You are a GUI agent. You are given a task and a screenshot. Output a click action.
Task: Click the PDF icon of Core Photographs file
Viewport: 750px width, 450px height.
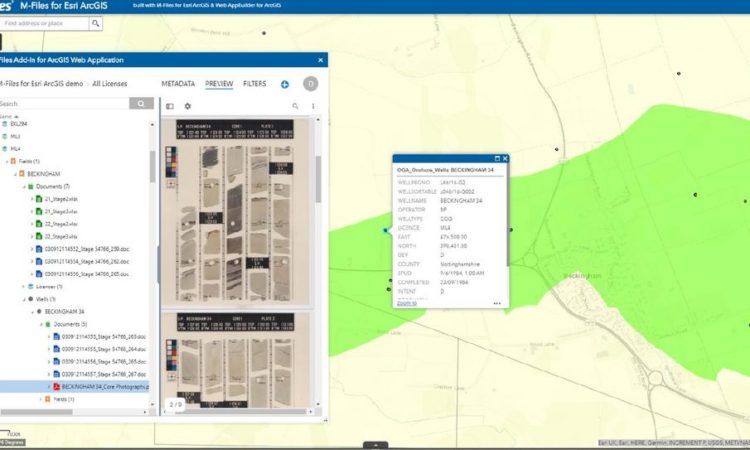pos(56,386)
